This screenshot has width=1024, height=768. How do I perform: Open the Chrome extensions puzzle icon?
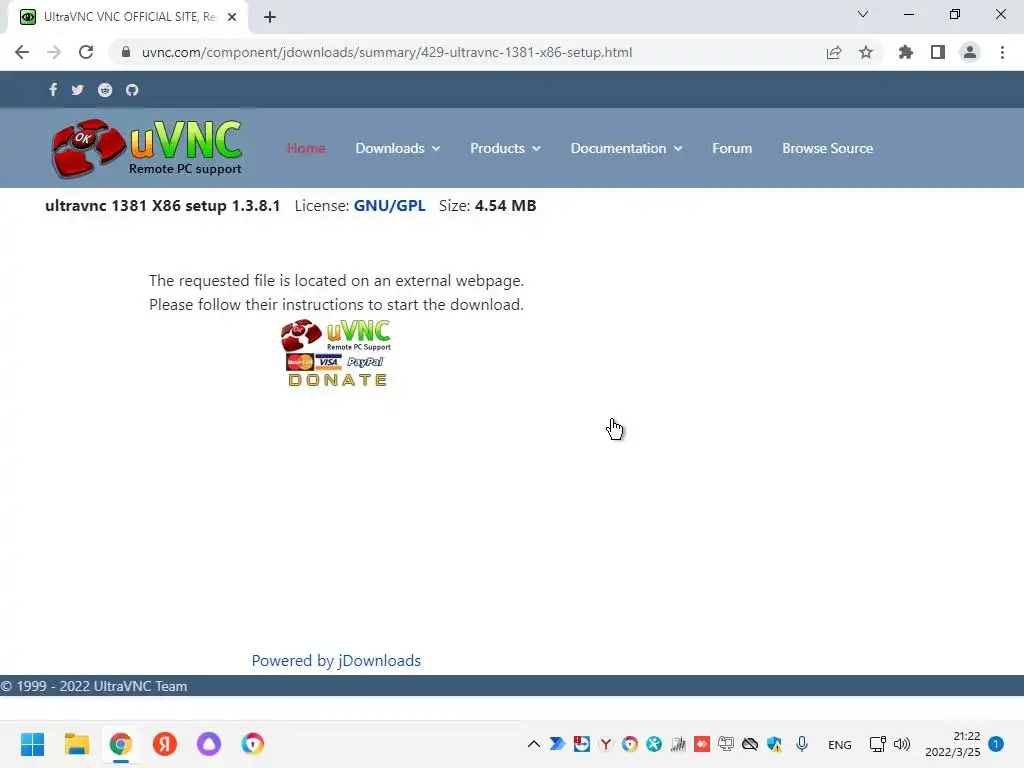coord(906,52)
